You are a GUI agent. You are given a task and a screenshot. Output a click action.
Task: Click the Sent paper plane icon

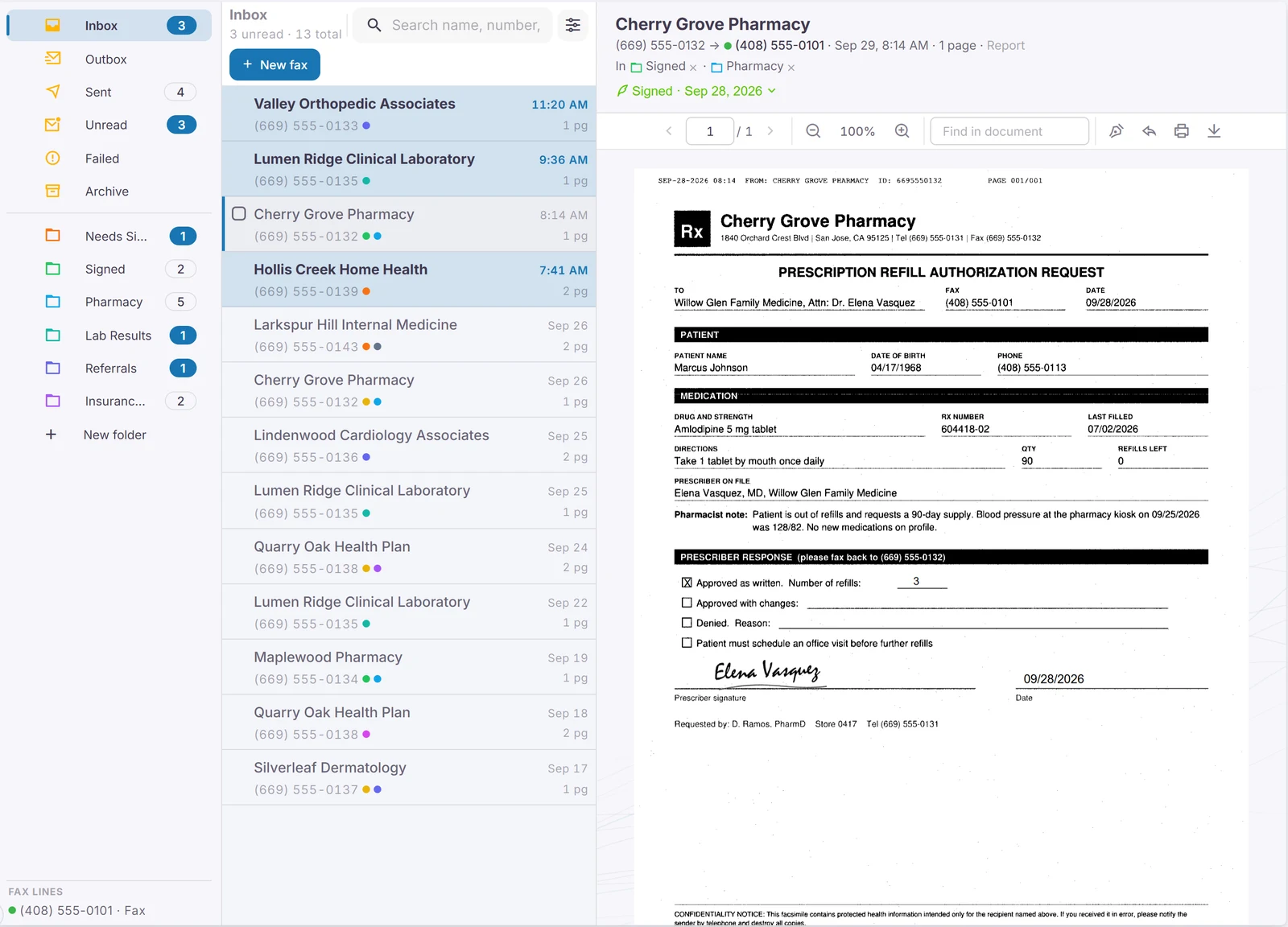point(52,92)
